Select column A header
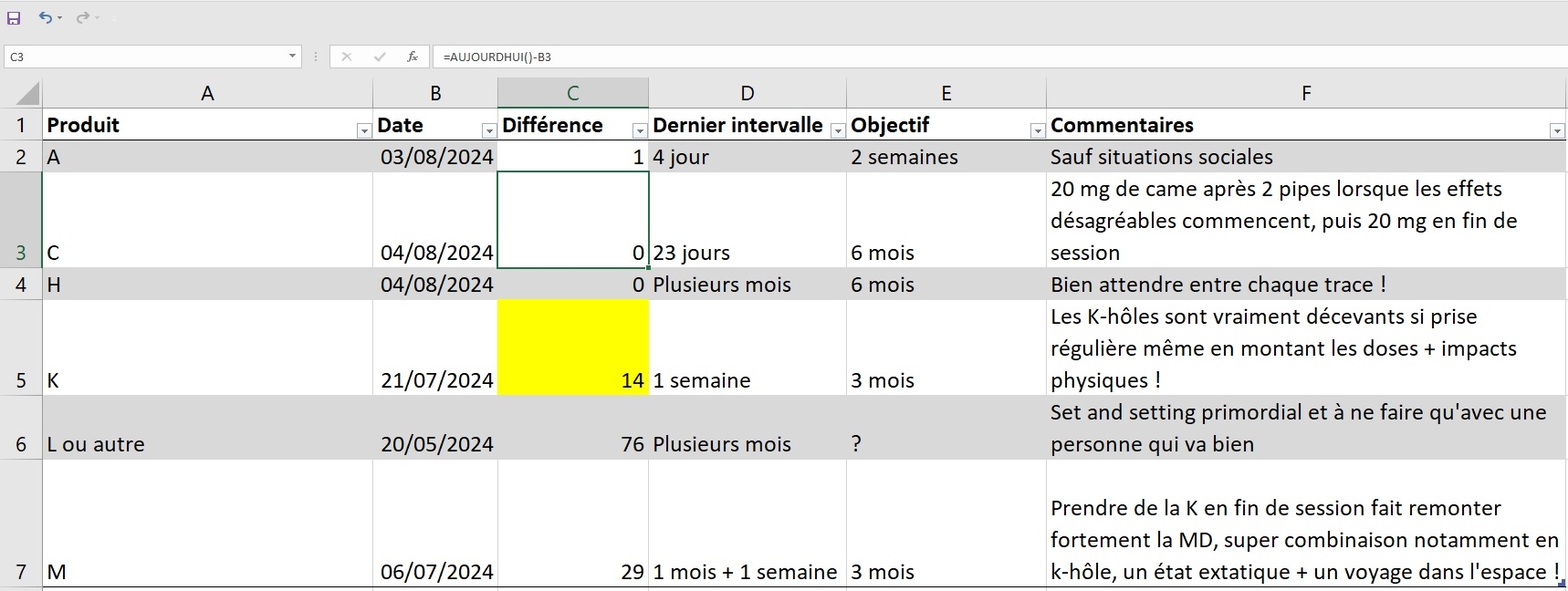The image size is (1568, 591). click(207, 93)
